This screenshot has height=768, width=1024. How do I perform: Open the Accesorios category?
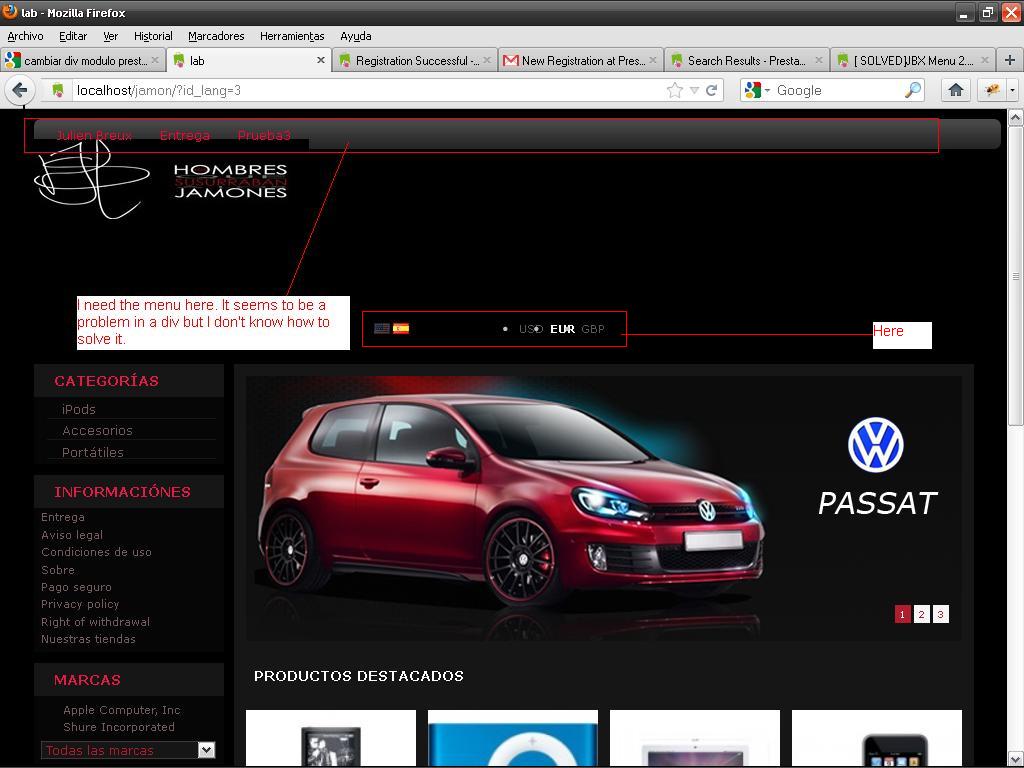[97, 430]
